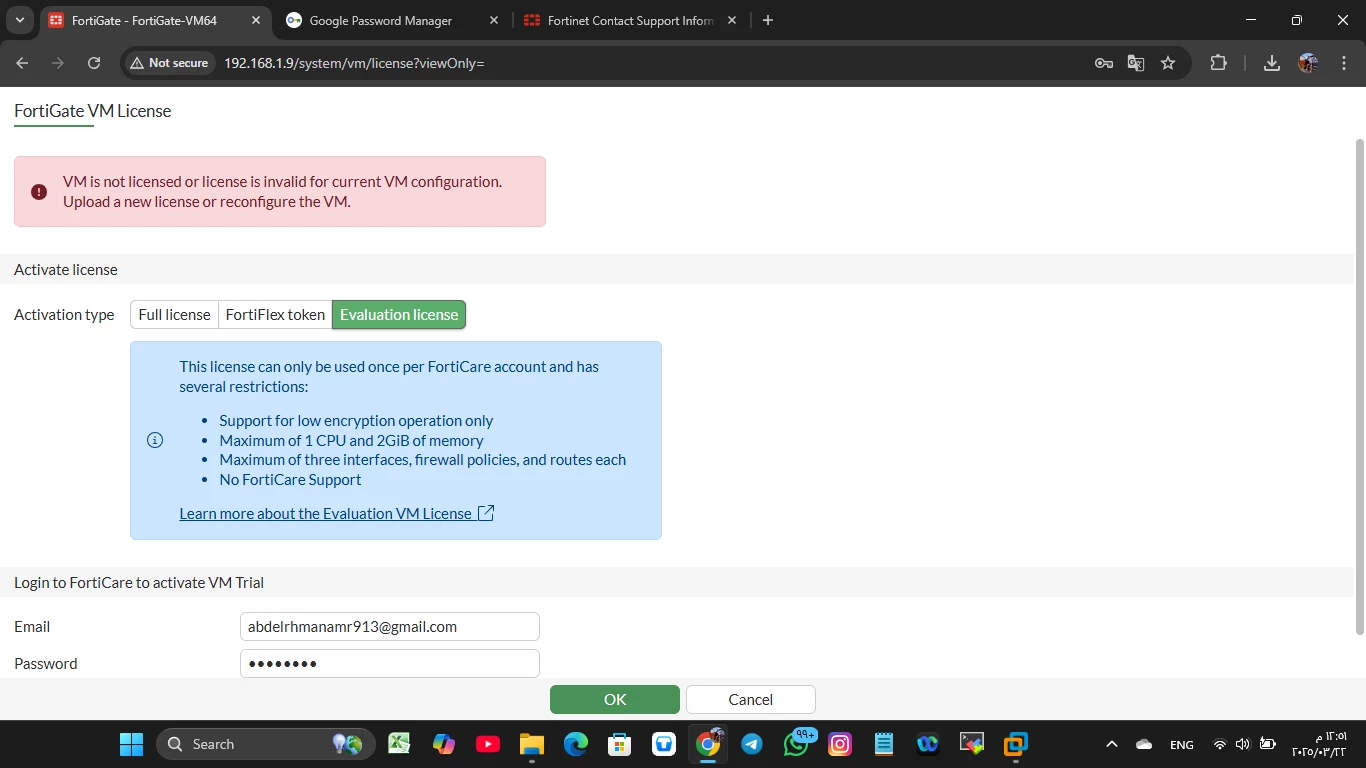Open volume speaker tray icon
Screen dimensions: 1366x768
(1243, 744)
